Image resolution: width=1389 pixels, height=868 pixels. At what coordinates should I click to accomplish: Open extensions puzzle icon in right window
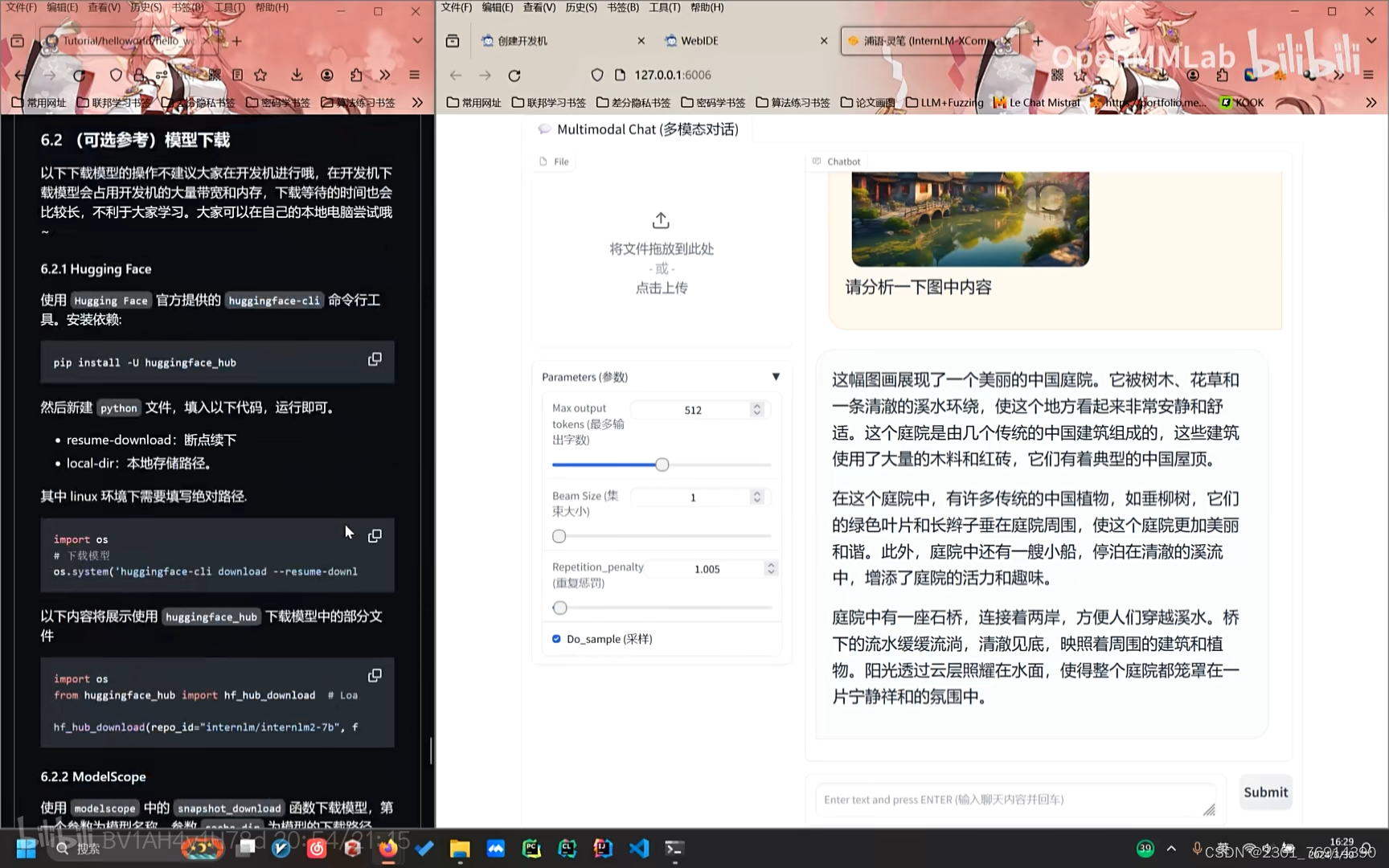coord(1222,75)
